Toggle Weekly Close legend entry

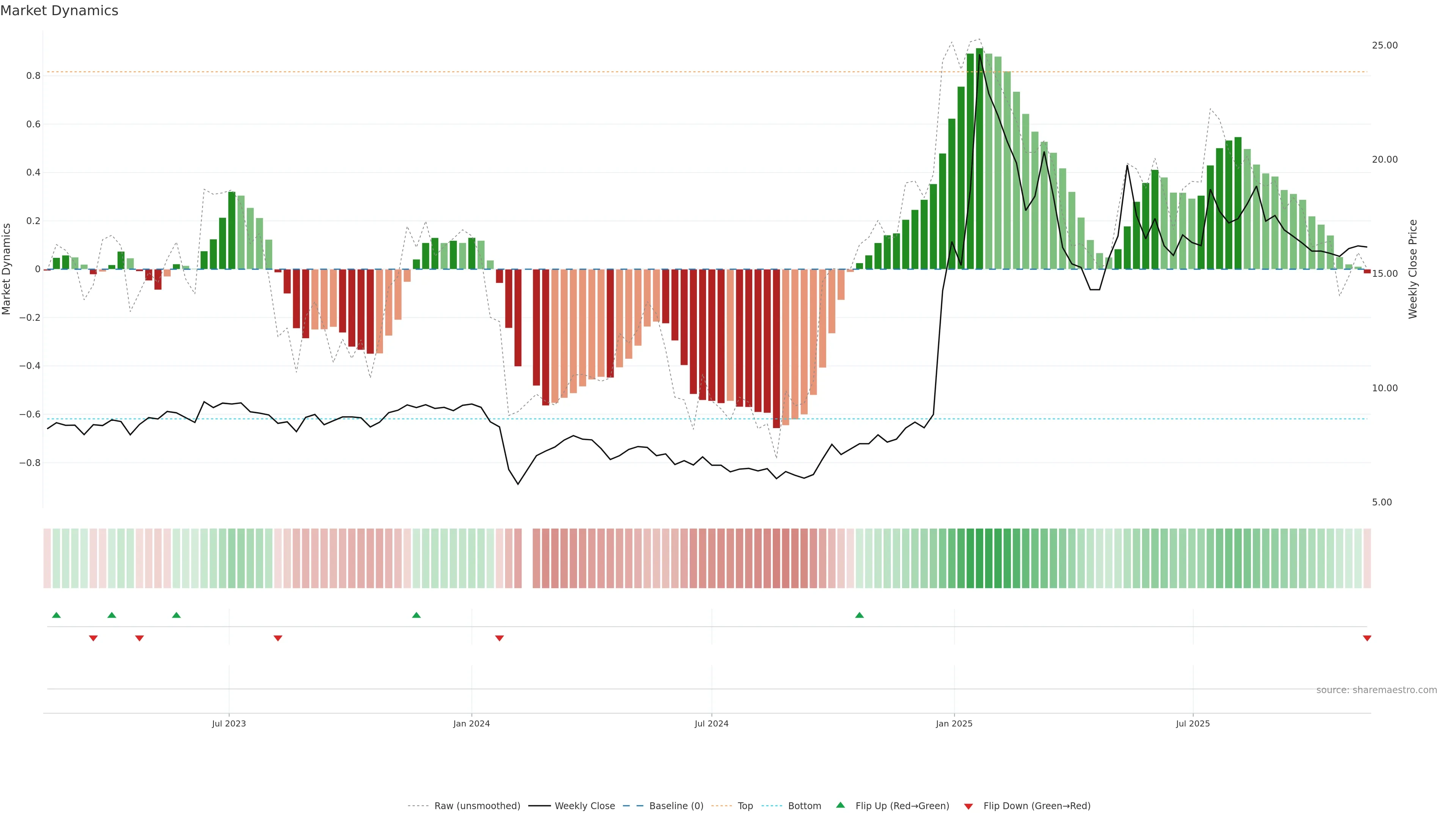(x=584, y=806)
